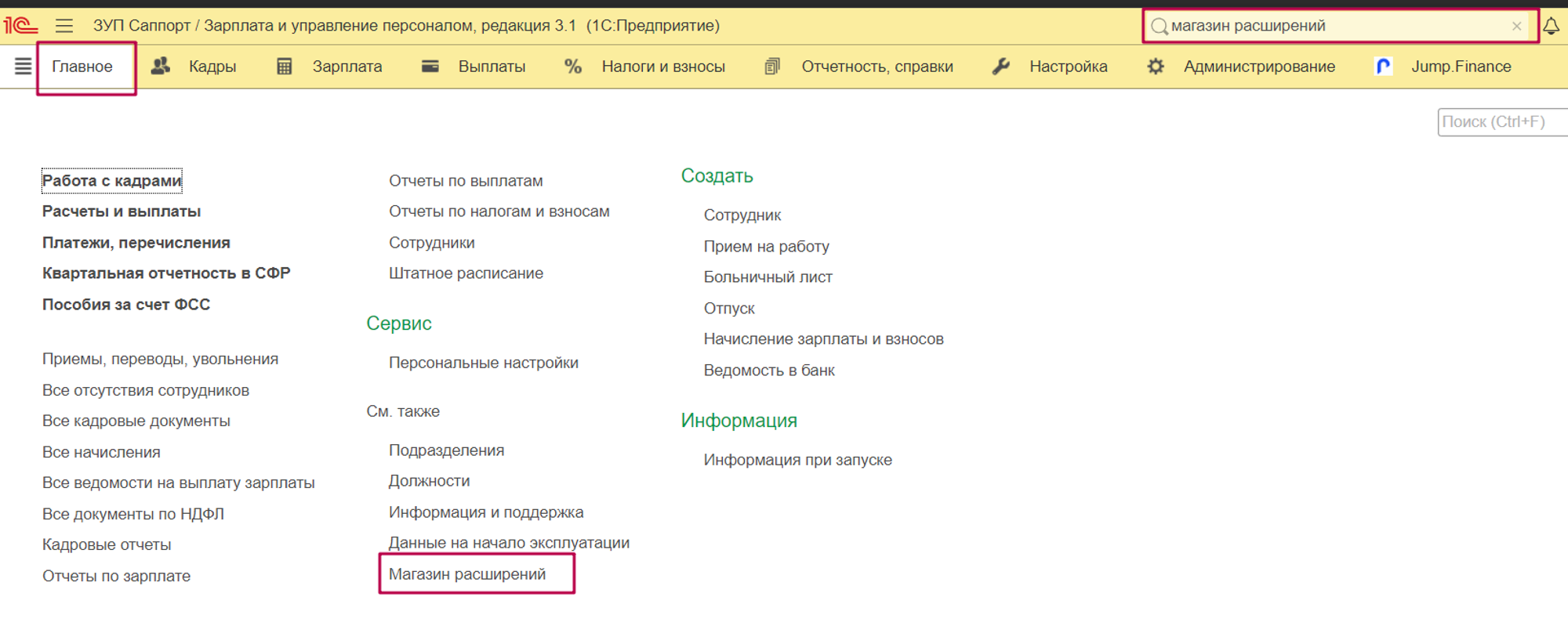Clear the global search field text

pyautogui.click(x=1516, y=26)
